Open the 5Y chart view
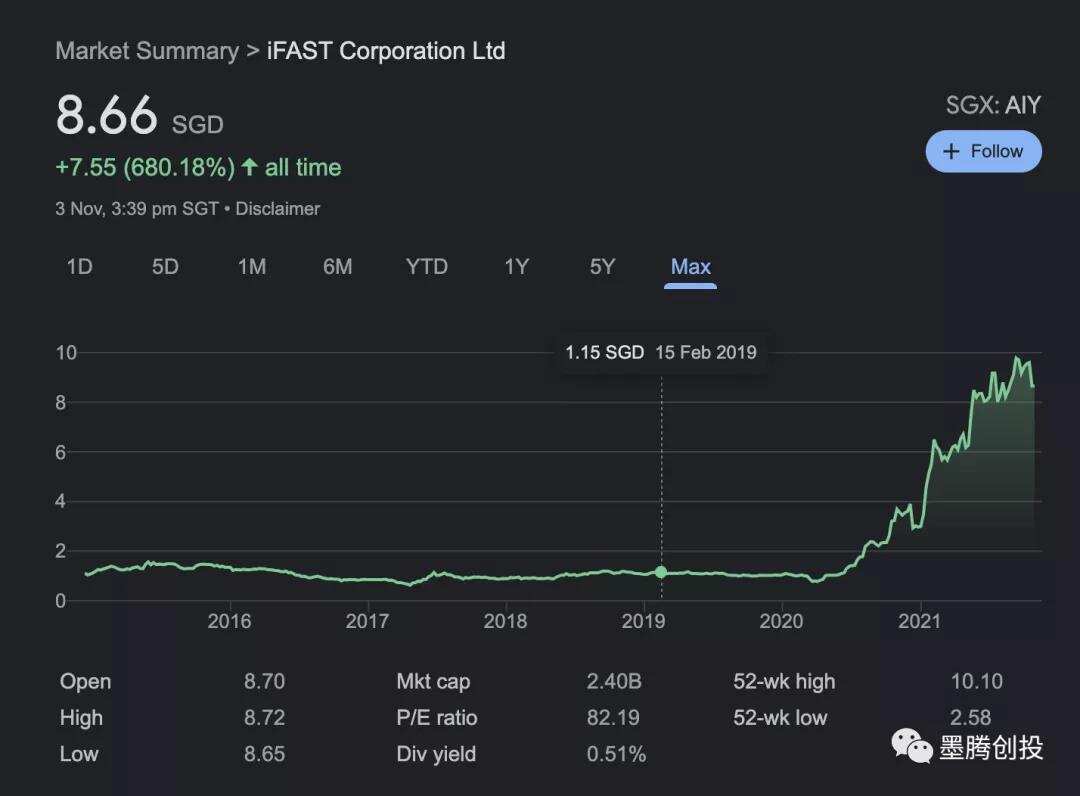This screenshot has height=796, width=1080. point(601,267)
